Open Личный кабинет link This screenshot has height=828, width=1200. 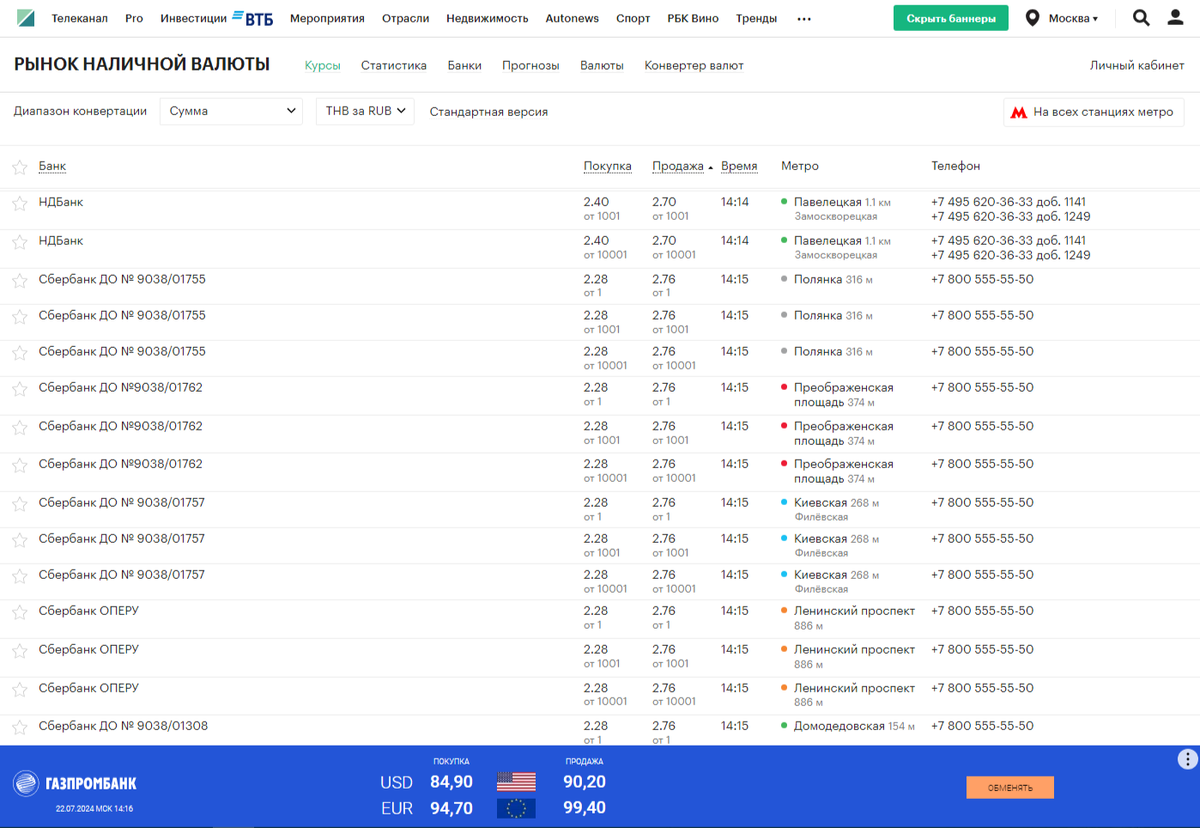[x=1137, y=65]
